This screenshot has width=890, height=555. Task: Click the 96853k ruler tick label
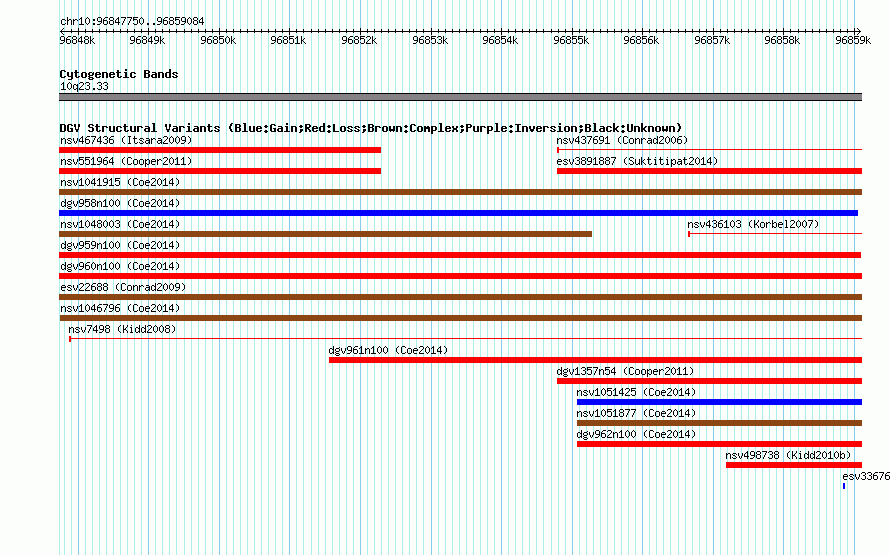pyautogui.click(x=430, y=40)
